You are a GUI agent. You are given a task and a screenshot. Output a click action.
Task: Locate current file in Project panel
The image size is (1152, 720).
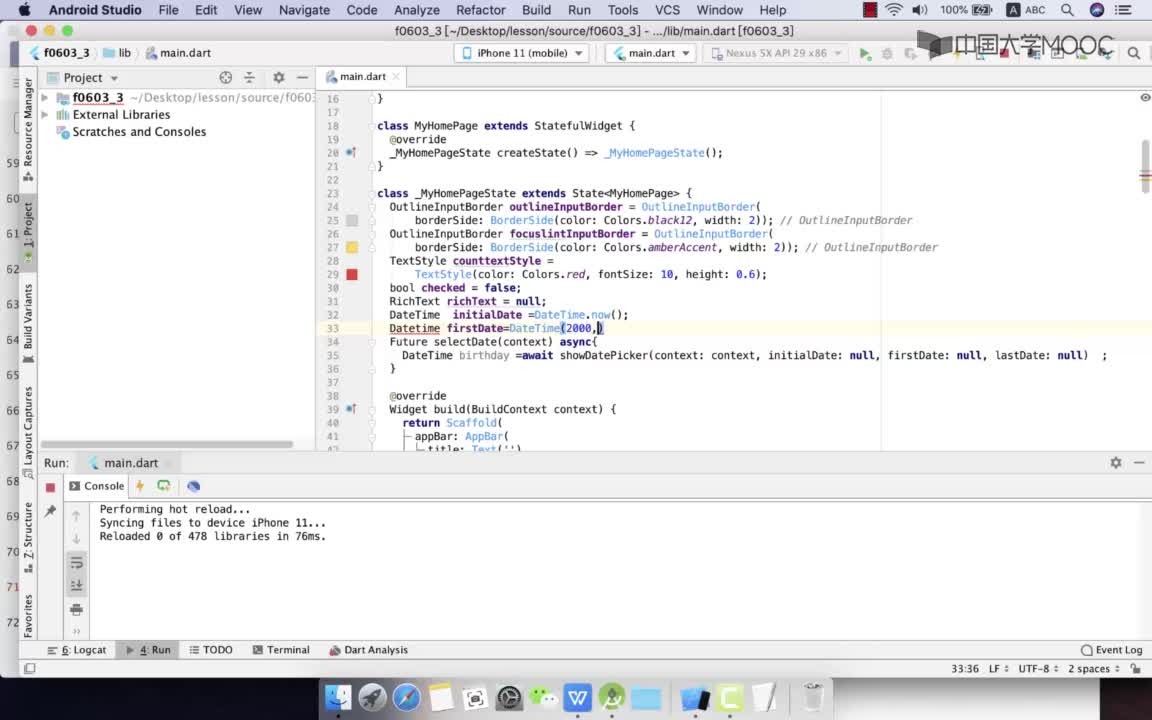click(226, 77)
